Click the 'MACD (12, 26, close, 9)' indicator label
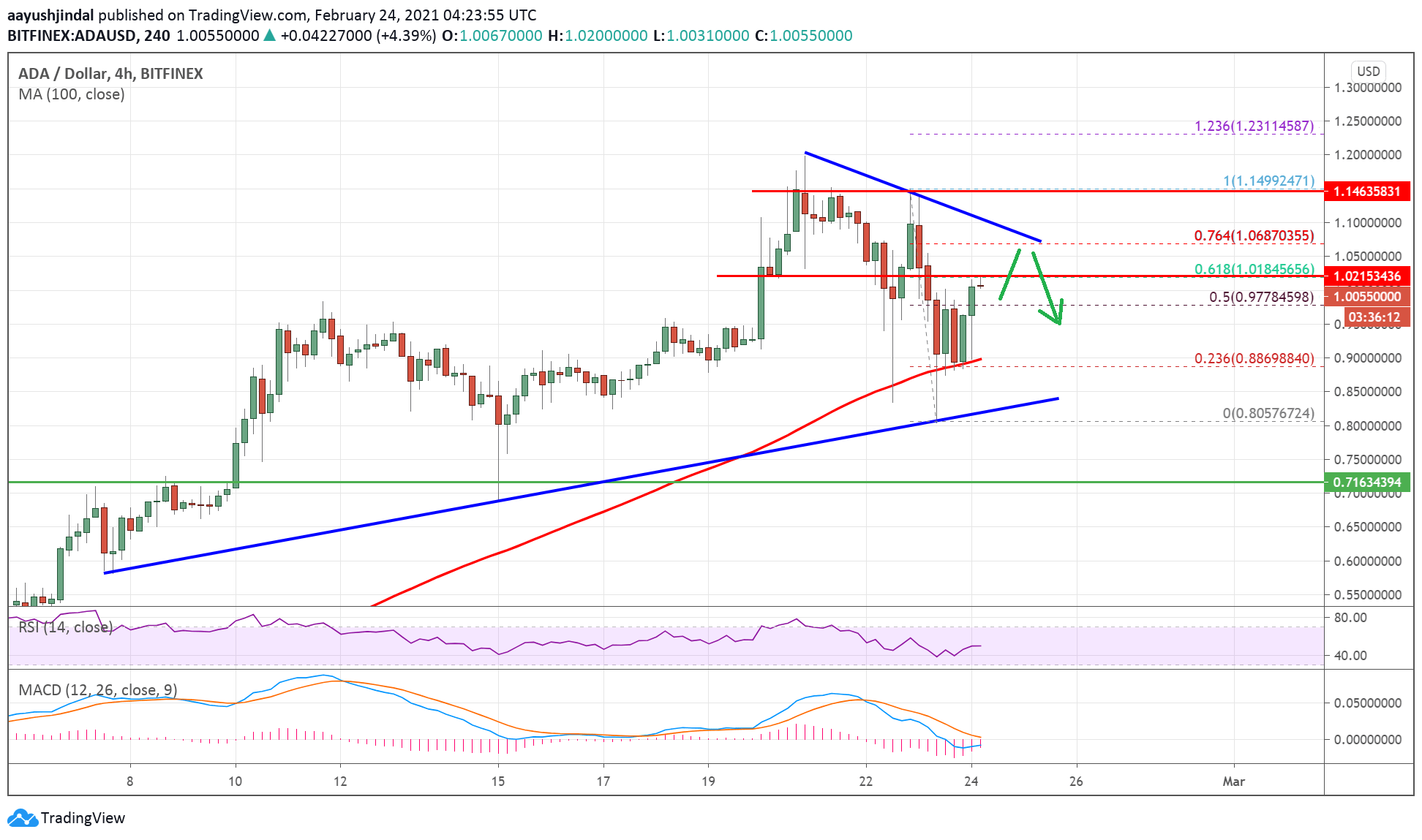The height and width of the screenshot is (840, 1422). tap(98, 689)
